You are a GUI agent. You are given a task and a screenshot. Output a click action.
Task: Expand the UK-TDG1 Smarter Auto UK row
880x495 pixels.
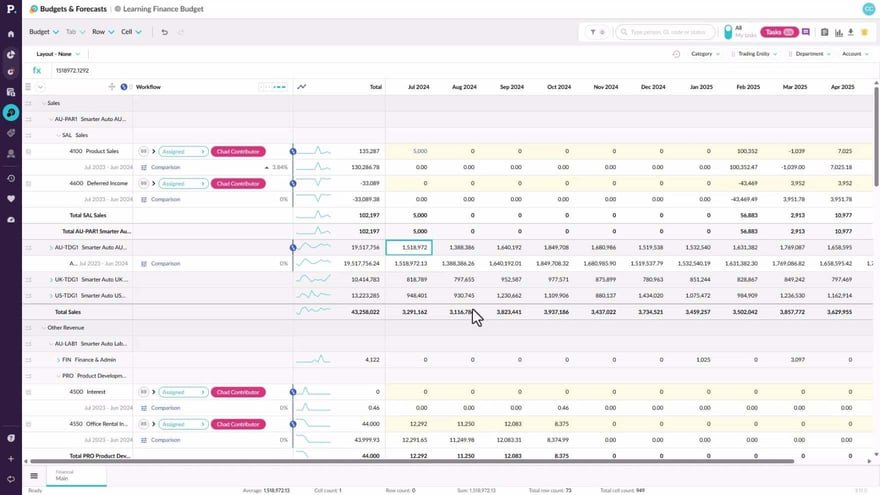click(51, 280)
